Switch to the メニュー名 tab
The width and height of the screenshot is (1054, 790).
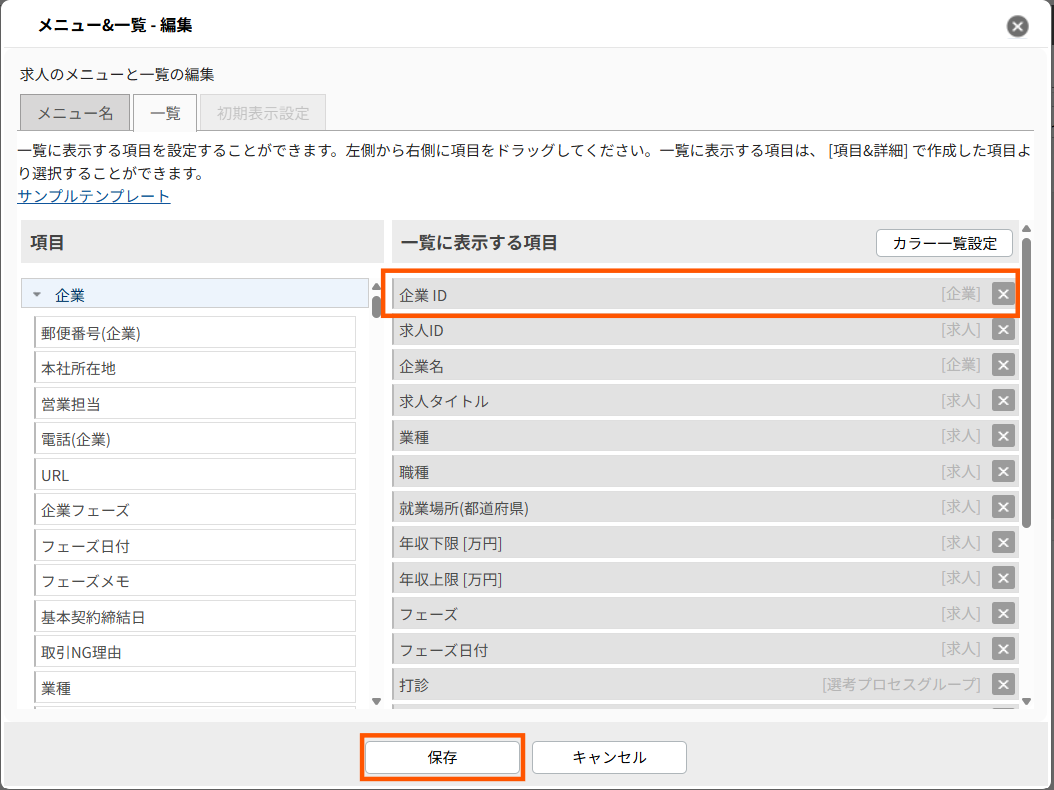coord(75,113)
